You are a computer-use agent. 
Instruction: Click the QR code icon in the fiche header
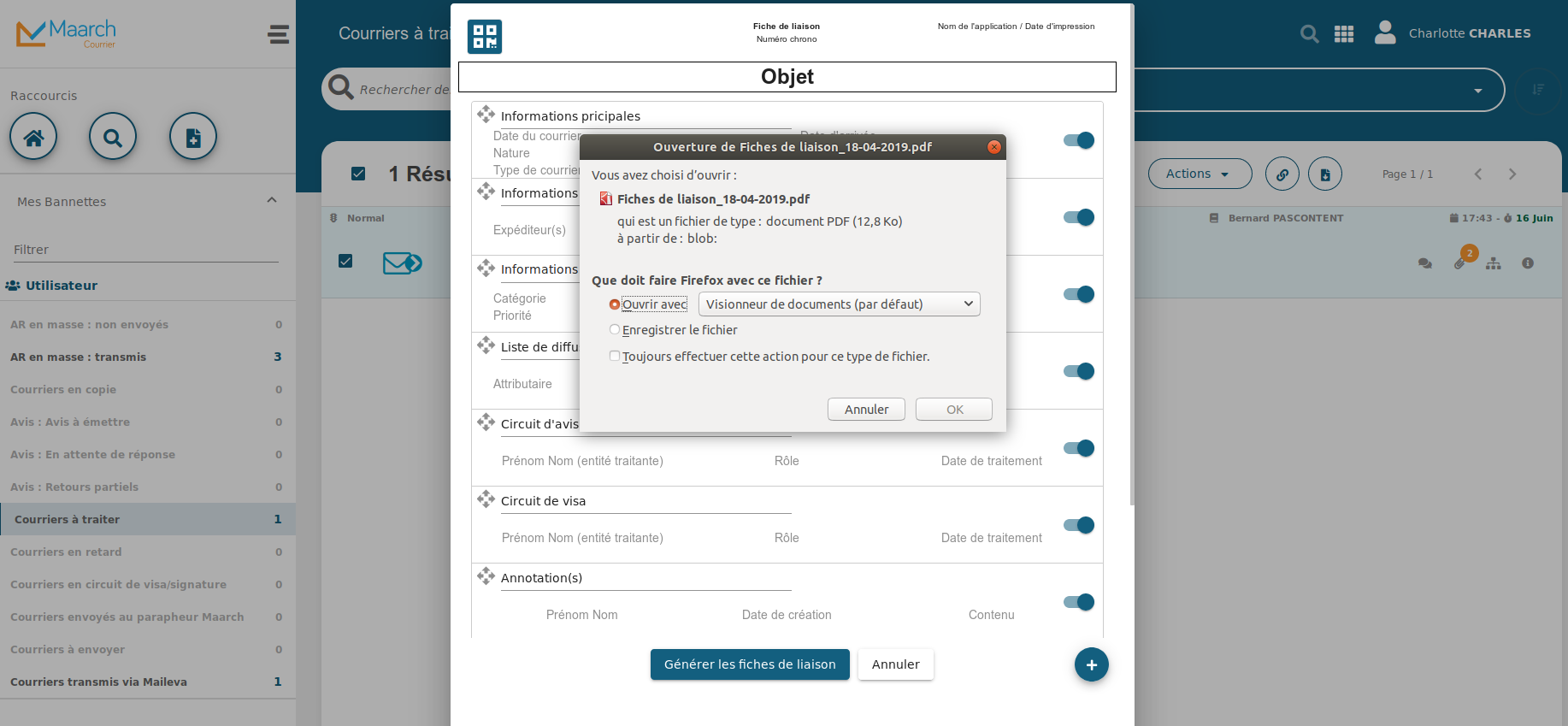tap(485, 37)
